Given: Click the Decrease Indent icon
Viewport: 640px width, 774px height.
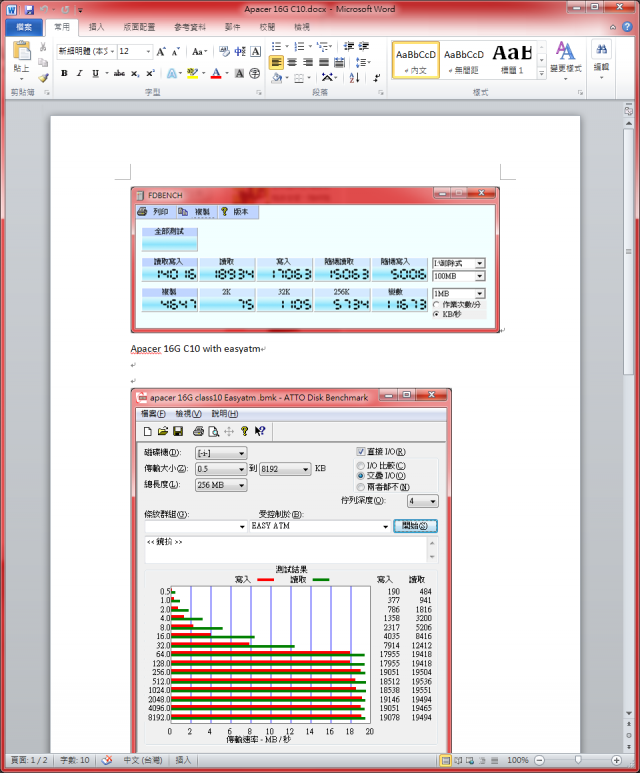Looking at the screenshot, I should [x=348, y=46].
